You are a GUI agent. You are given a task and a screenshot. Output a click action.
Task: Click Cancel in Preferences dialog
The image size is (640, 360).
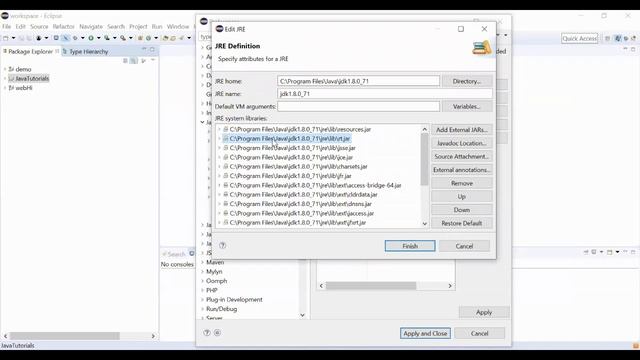[480, 333]
